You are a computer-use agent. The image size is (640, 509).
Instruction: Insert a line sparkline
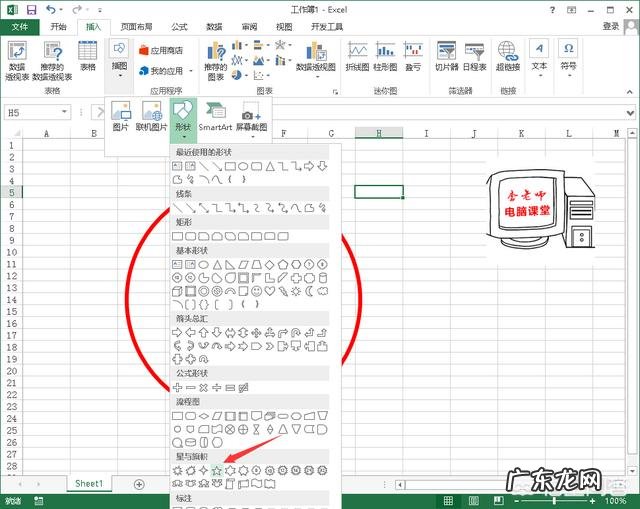tap(358, 56)
